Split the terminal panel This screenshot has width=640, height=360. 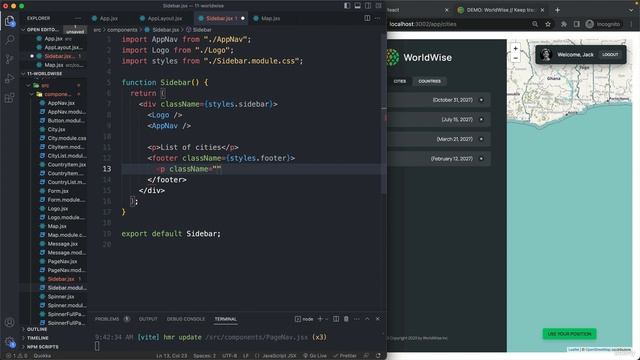336,319
